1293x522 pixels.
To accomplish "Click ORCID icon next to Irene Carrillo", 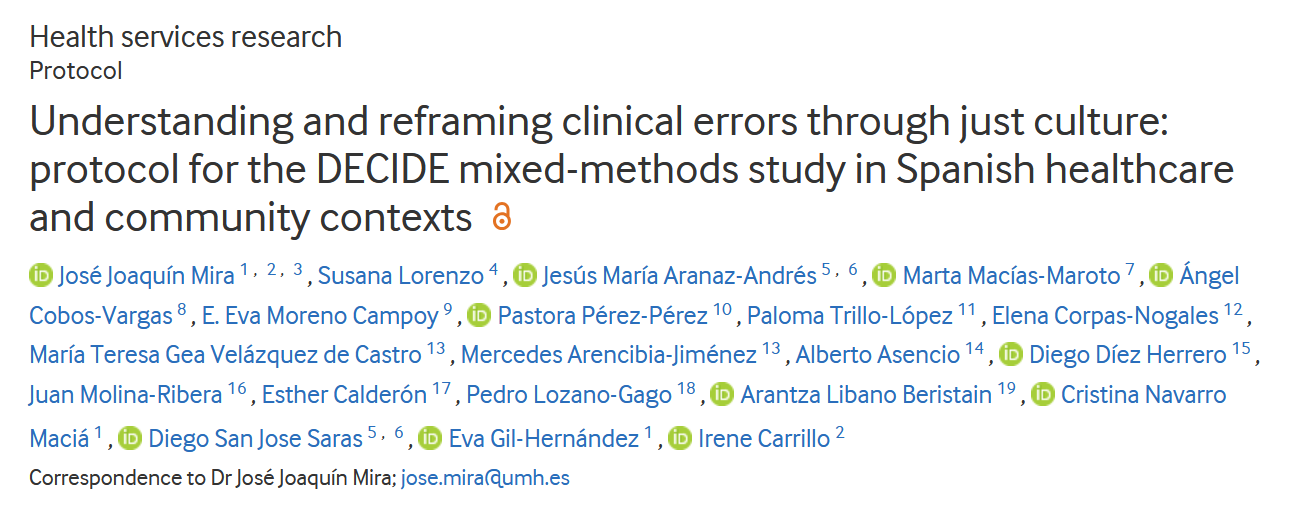I will 680,438.
